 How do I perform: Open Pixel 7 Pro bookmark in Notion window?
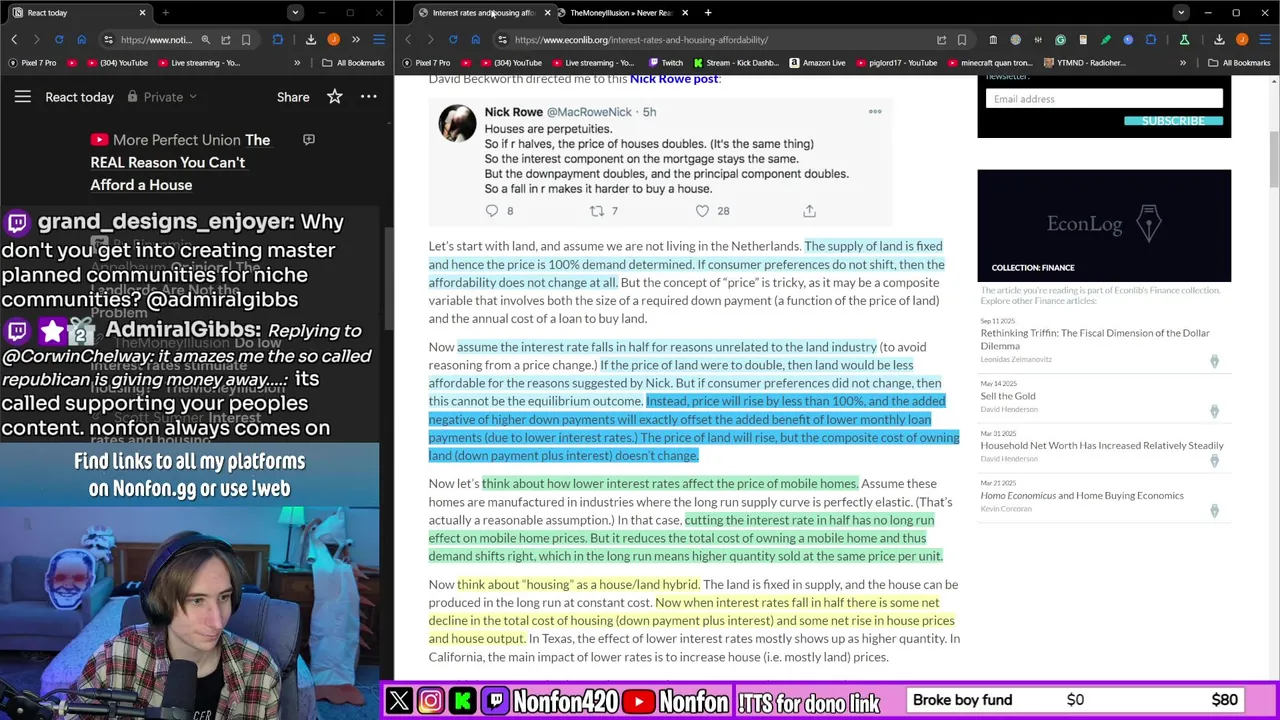click(x=33, y=63)
